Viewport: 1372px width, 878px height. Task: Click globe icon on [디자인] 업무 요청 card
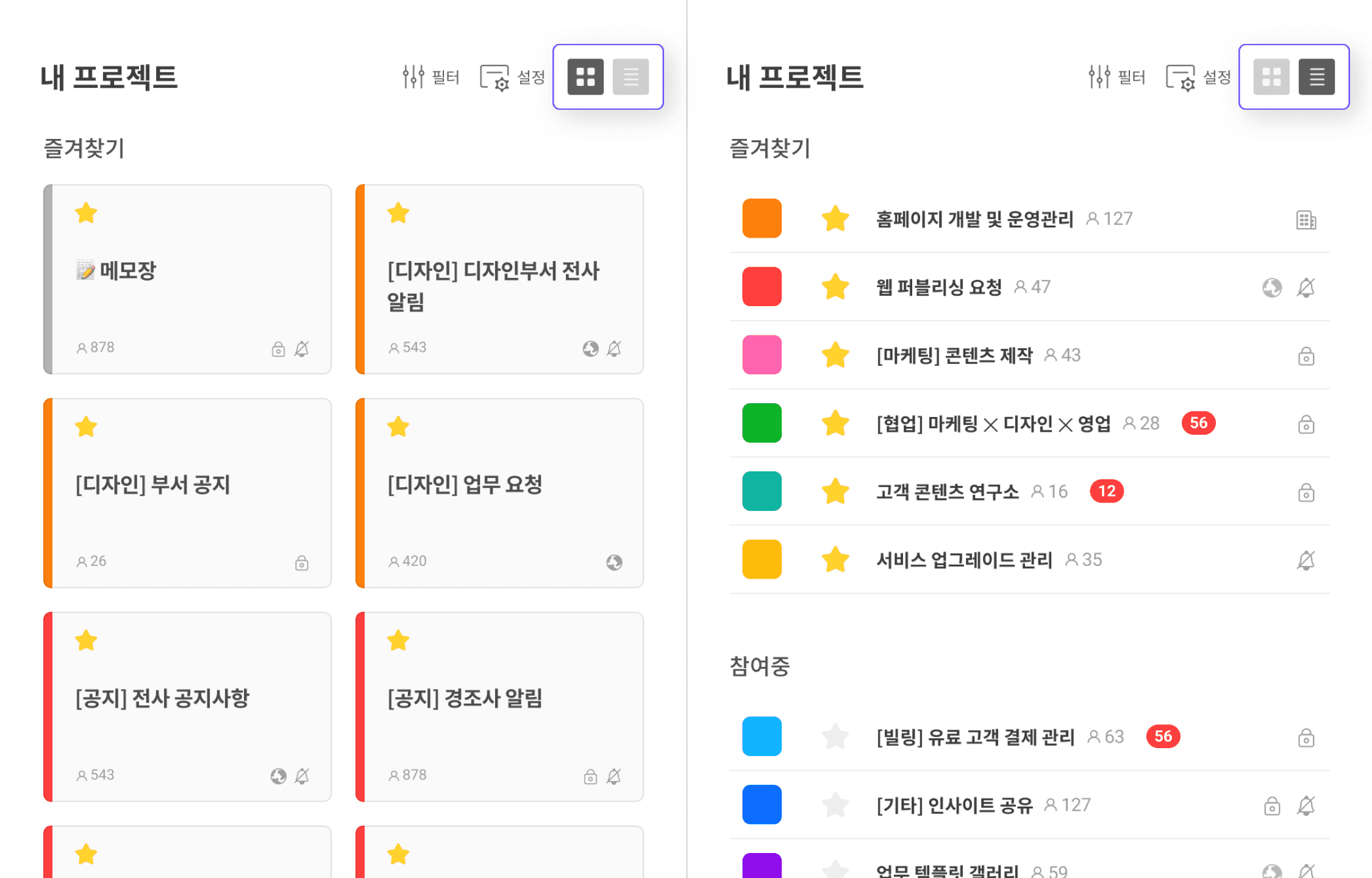coord(614,562)
